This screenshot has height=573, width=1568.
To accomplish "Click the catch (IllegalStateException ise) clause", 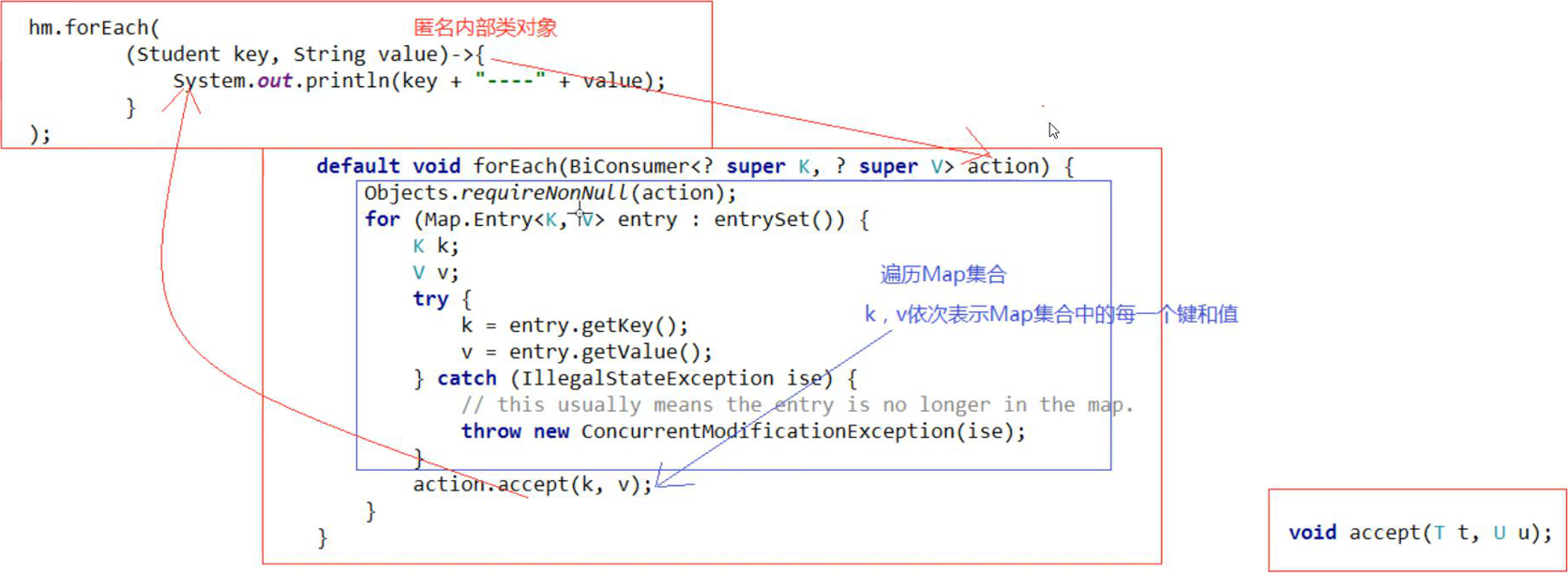I will (647, 379).
